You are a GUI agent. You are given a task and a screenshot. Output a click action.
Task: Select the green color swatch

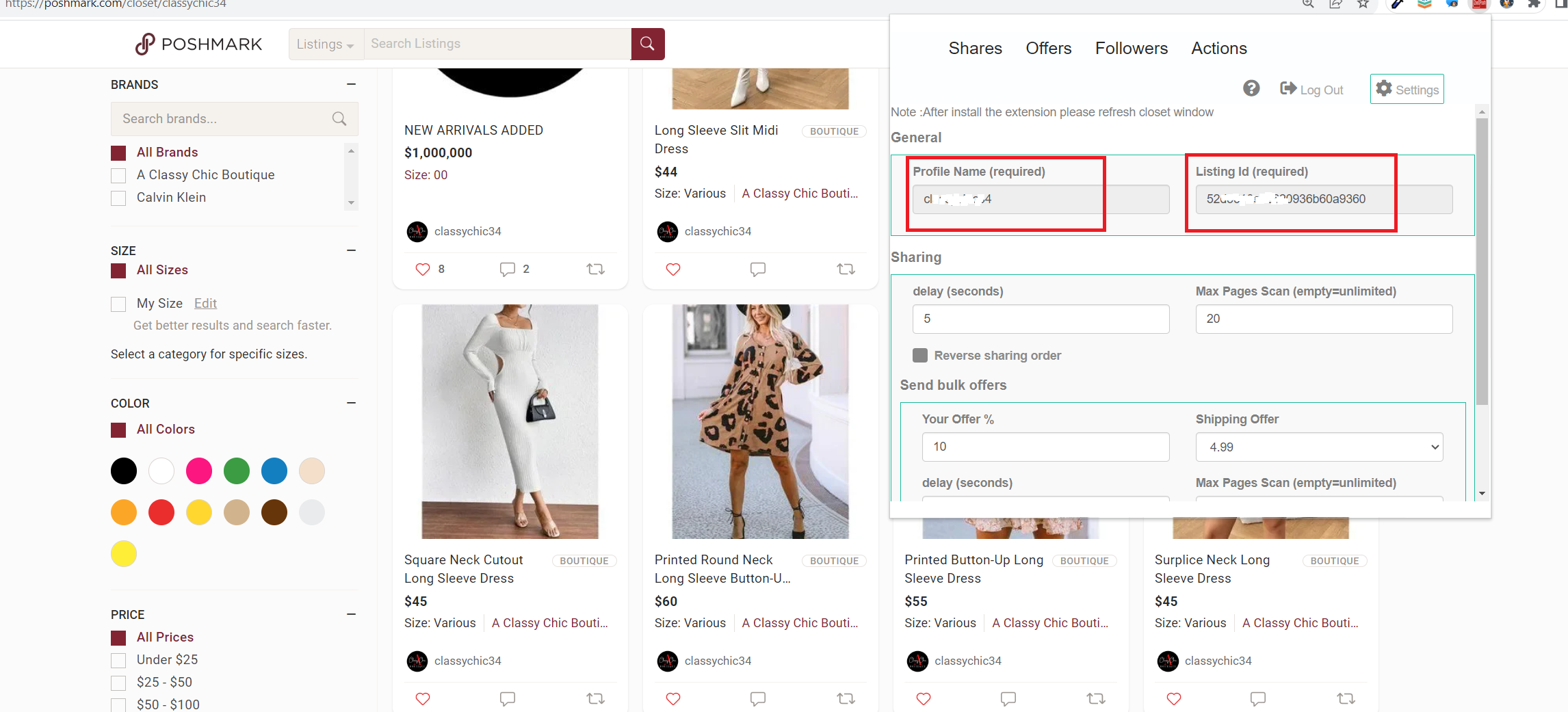coord(237,471)
